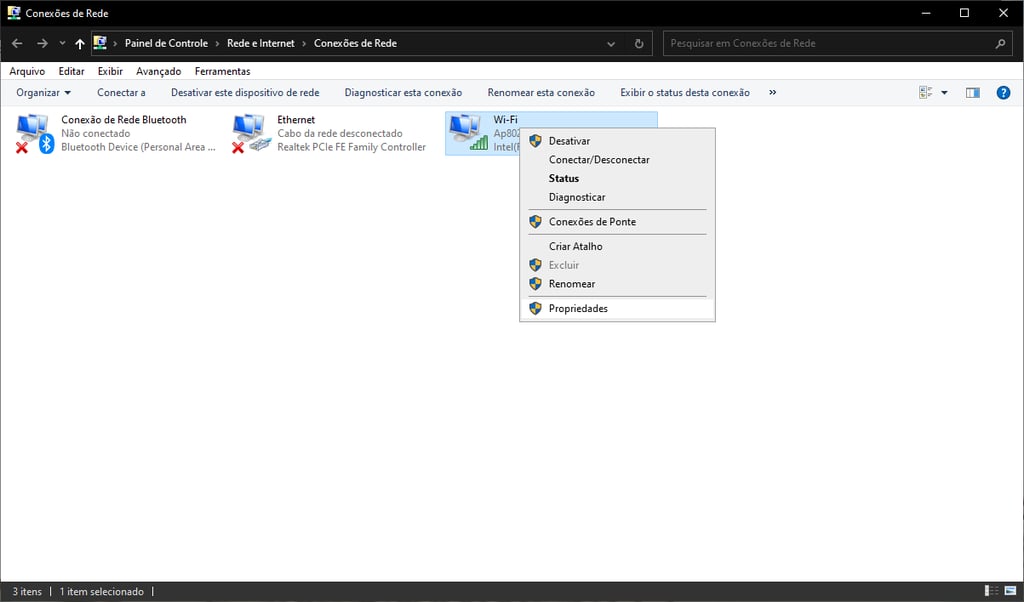1024x602 pixels.
Task: Choose Diagnosticar in context menu
Action: point(617,197)
